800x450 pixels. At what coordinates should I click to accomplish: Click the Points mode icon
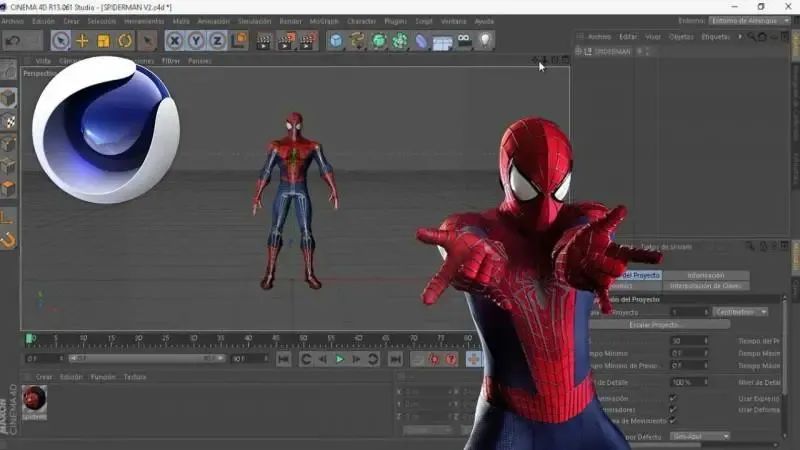point(8,144)
